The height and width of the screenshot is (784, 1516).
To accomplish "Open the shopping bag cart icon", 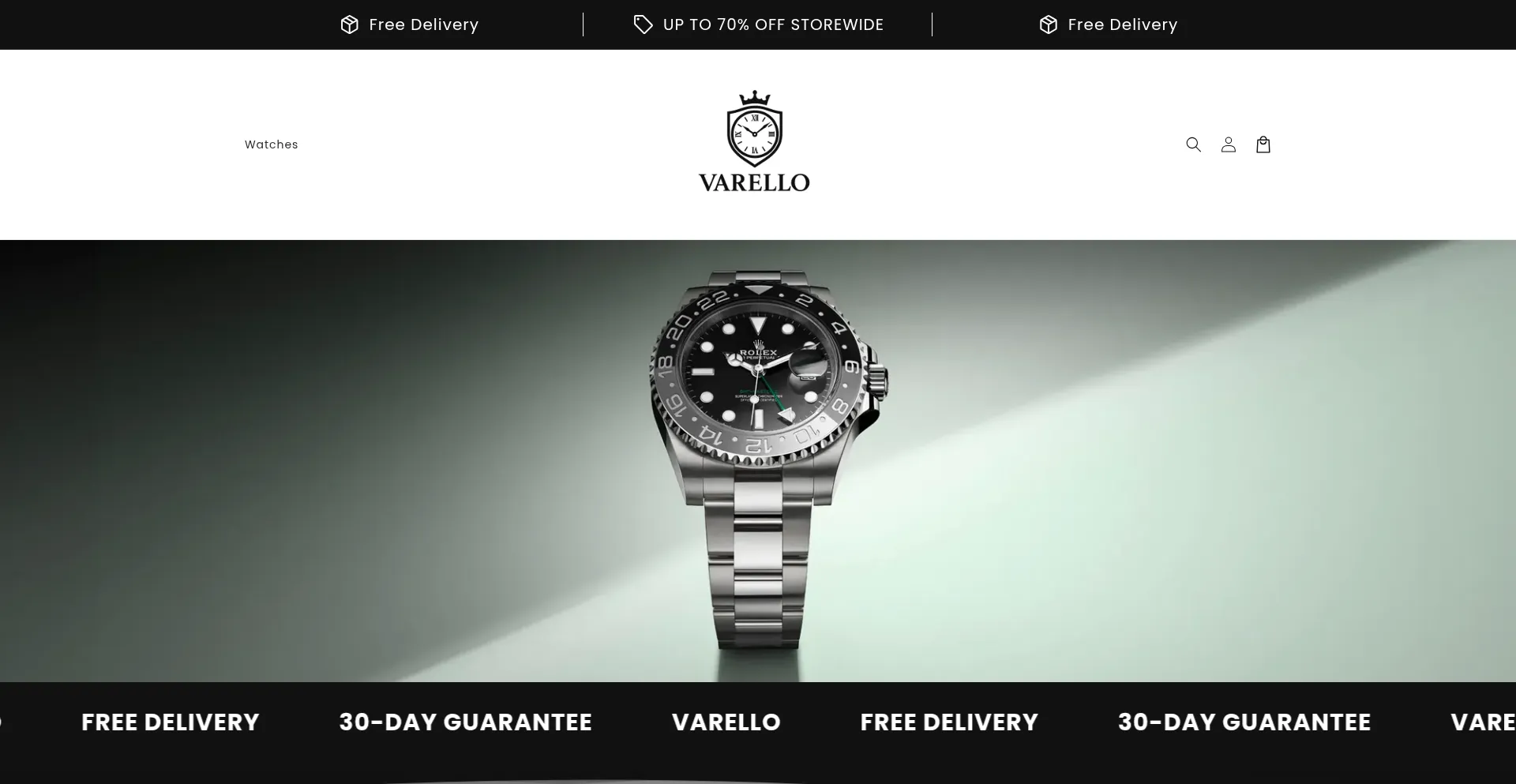I will pyautogui.click(x=1263, y=144).
